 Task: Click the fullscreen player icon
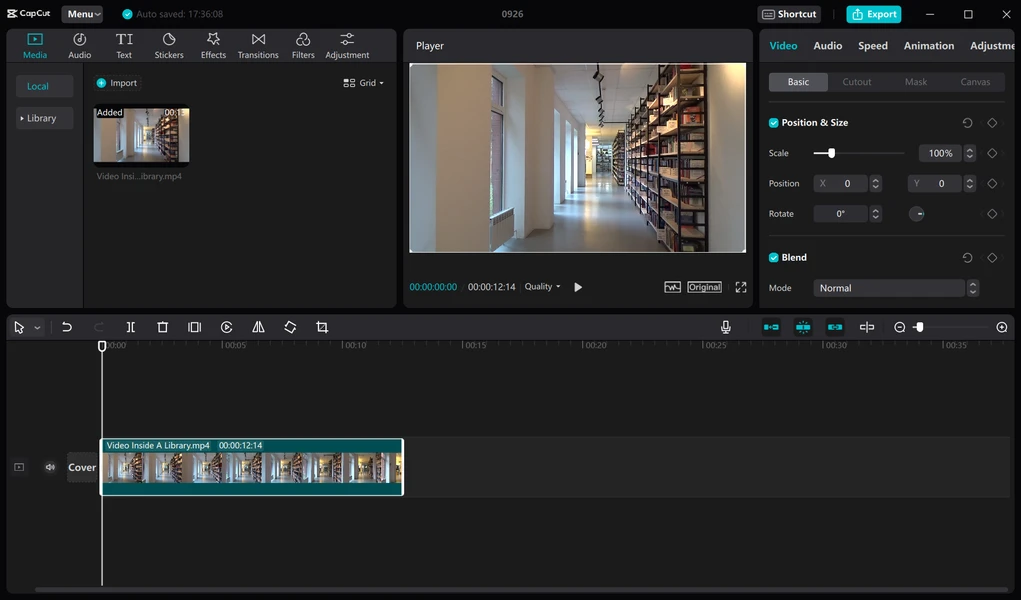coord(741,287)
